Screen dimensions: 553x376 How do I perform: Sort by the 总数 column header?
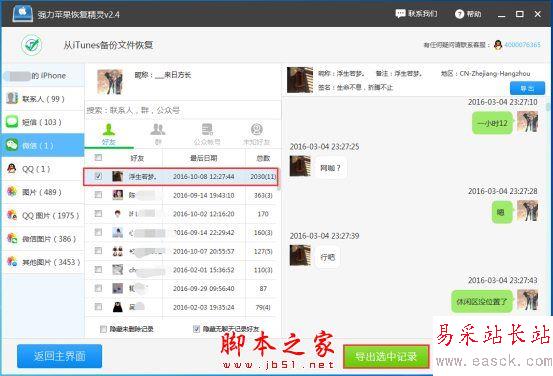click(x=263, y=158)
